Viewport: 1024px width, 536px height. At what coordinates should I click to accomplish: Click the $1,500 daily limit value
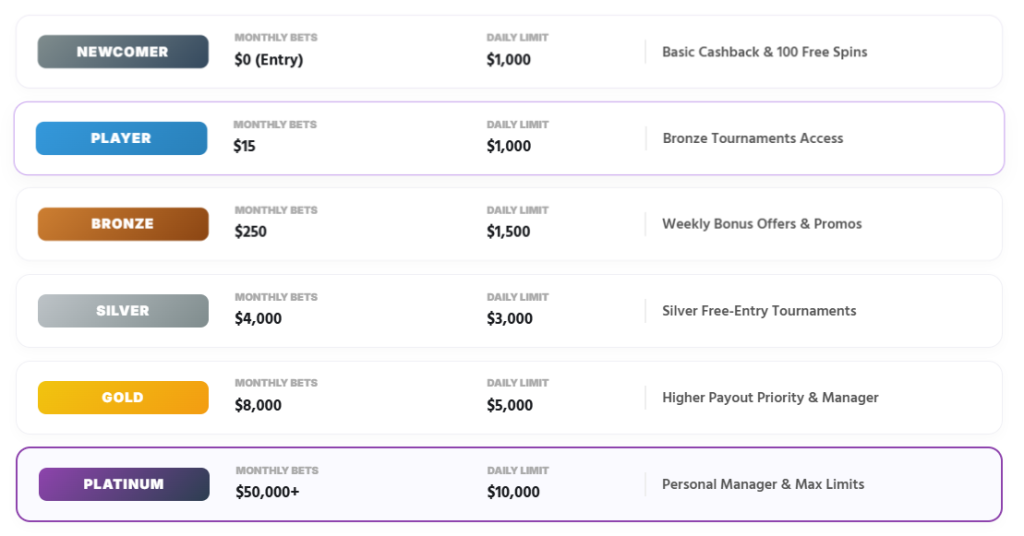[x=508, y=232]
